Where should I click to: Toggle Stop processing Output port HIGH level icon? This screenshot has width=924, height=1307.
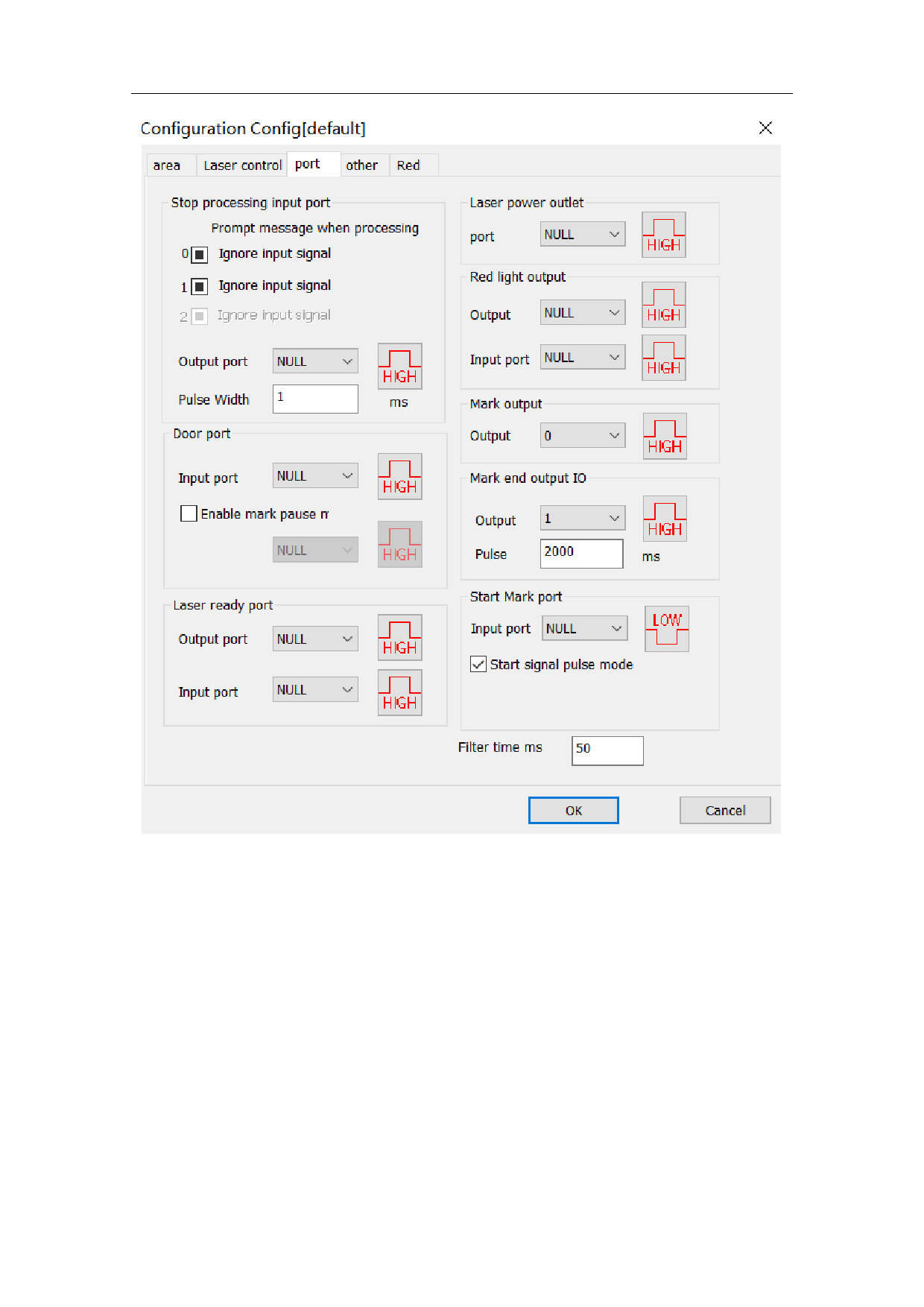point(399,367)
